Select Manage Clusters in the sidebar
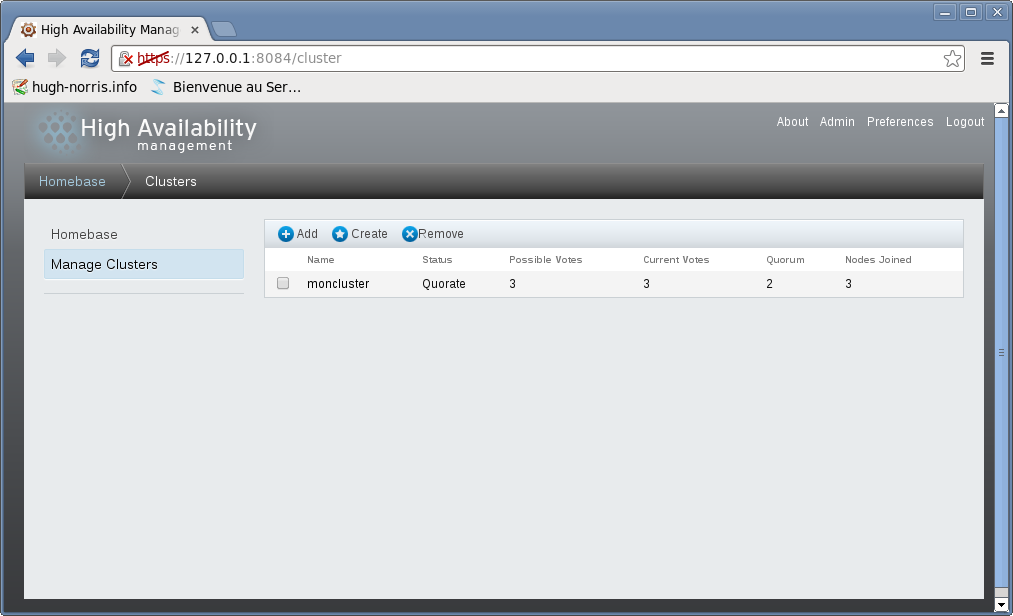This screenshot has height=616, width=1013. [104, 264]
